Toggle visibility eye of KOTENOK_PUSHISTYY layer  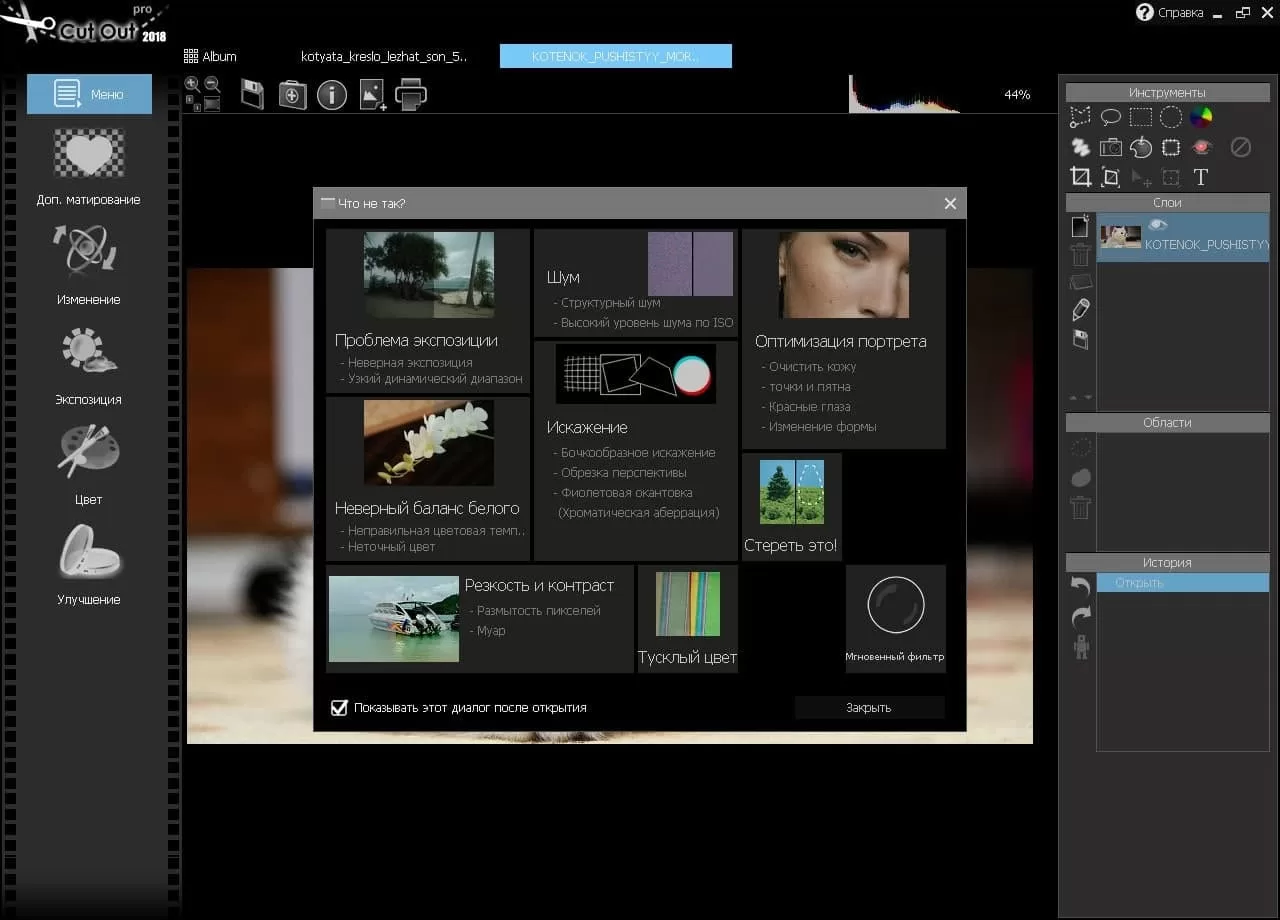point(1158,225)
